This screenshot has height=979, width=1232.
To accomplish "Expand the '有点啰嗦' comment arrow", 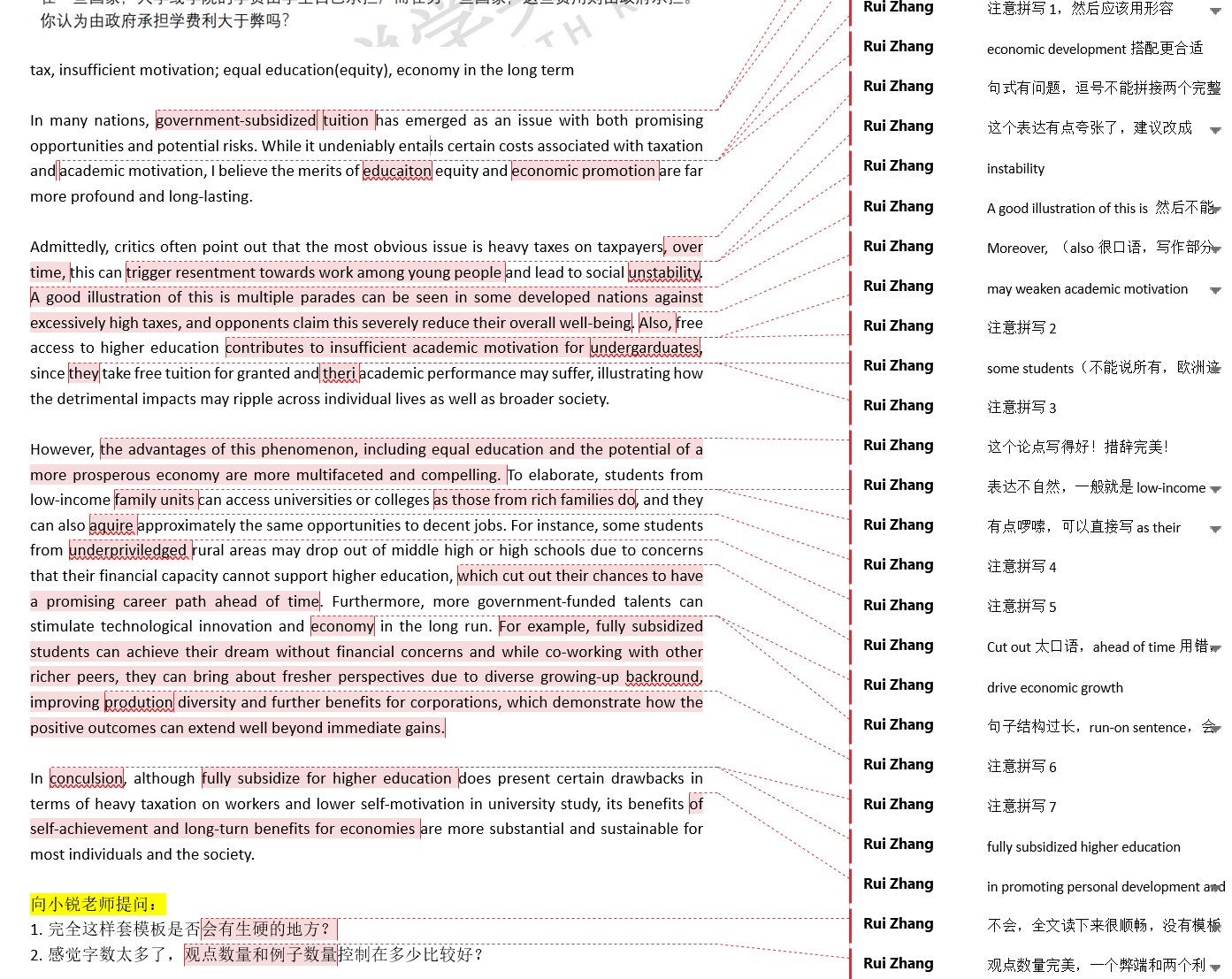I will tap(1215, 529).
